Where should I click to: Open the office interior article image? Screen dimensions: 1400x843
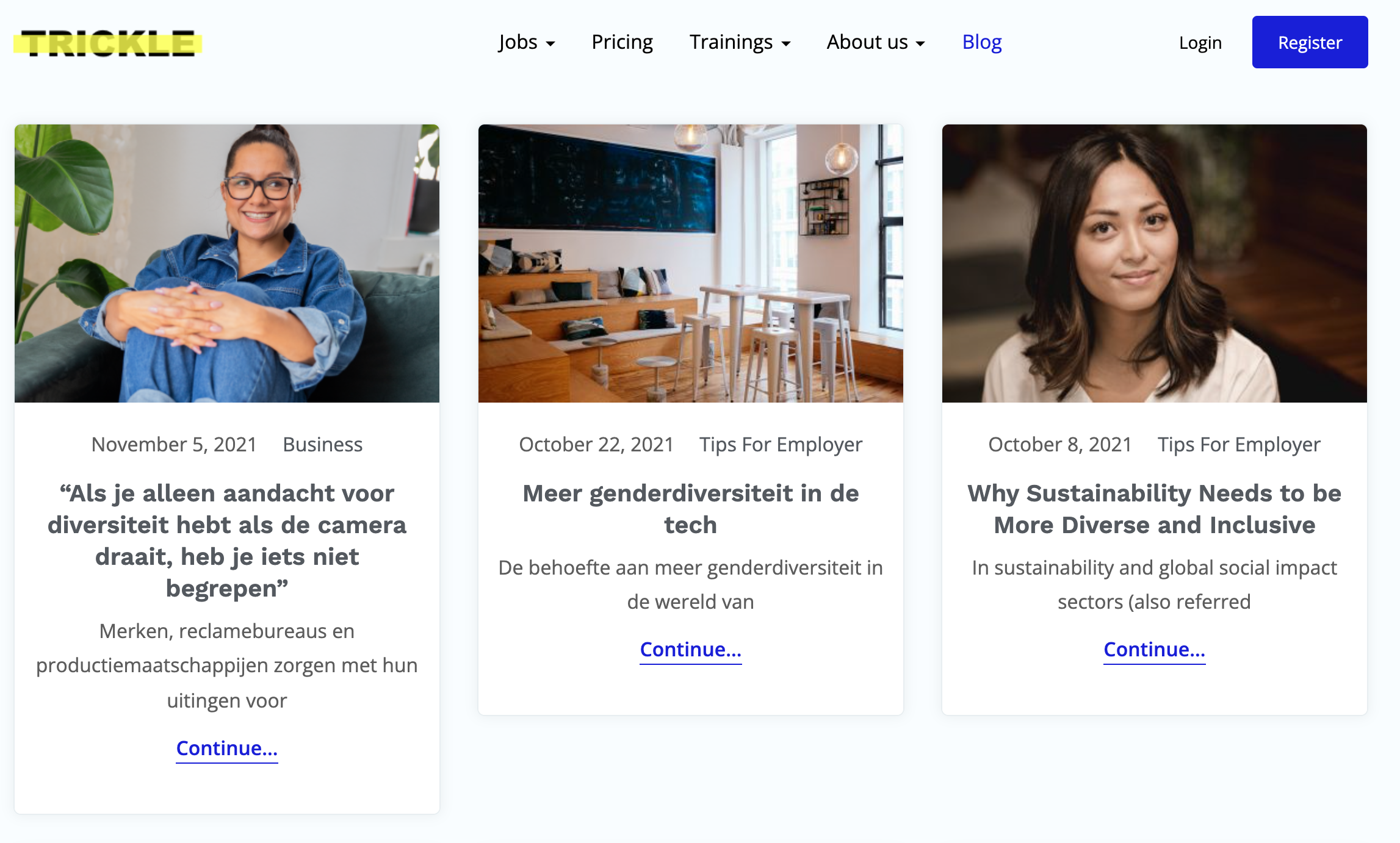(x=691, y=264)
